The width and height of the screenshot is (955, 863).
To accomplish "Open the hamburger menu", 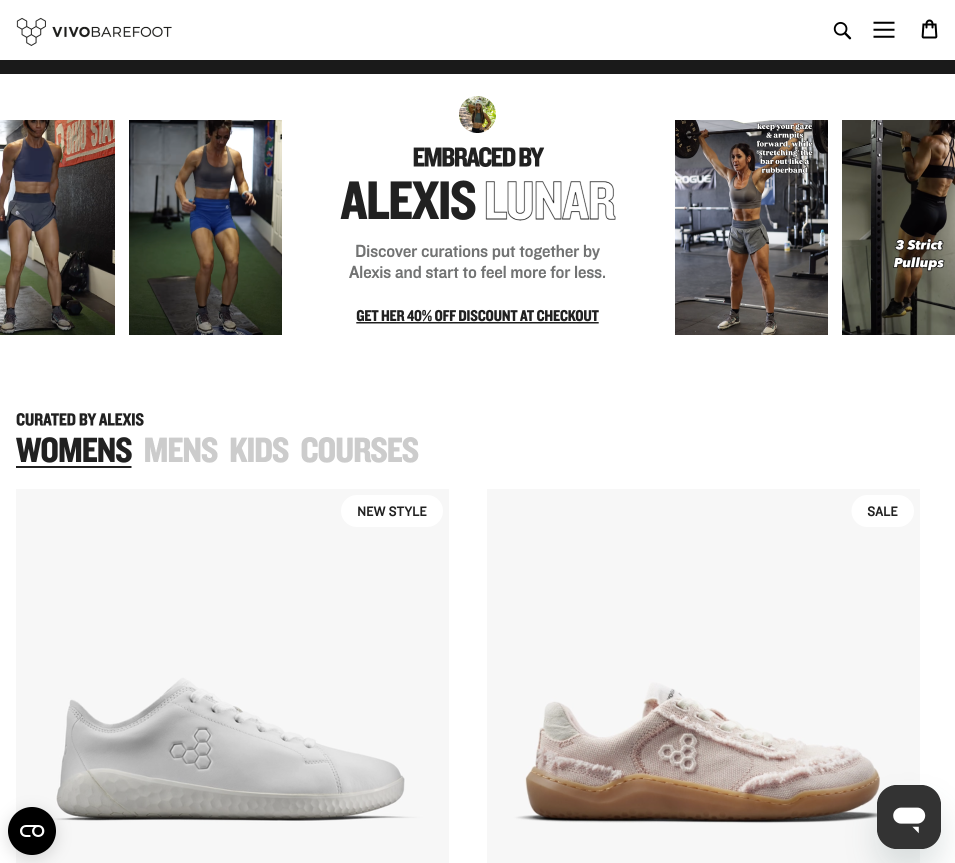I will 884,30.
